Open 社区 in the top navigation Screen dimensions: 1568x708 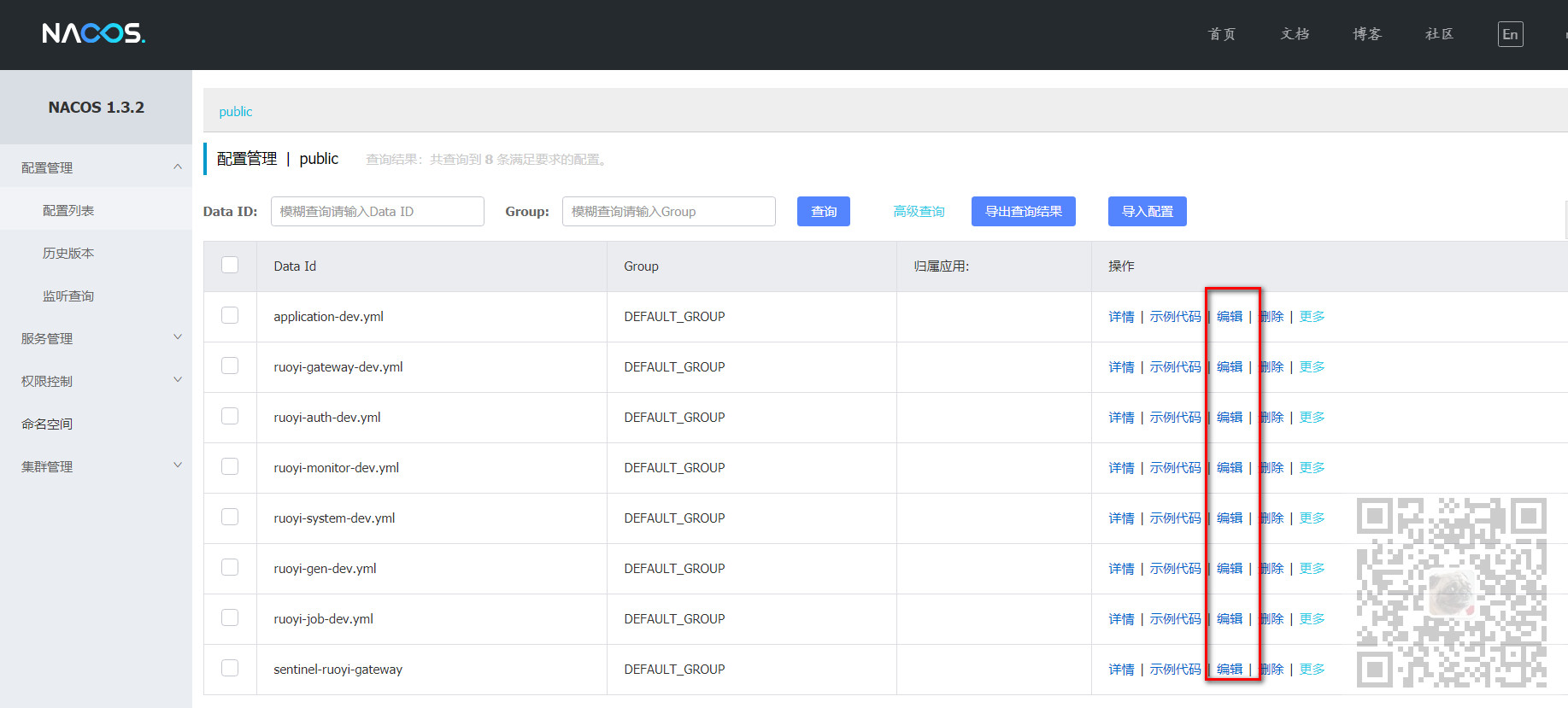pyautogui.click(x=1440, y=34)
